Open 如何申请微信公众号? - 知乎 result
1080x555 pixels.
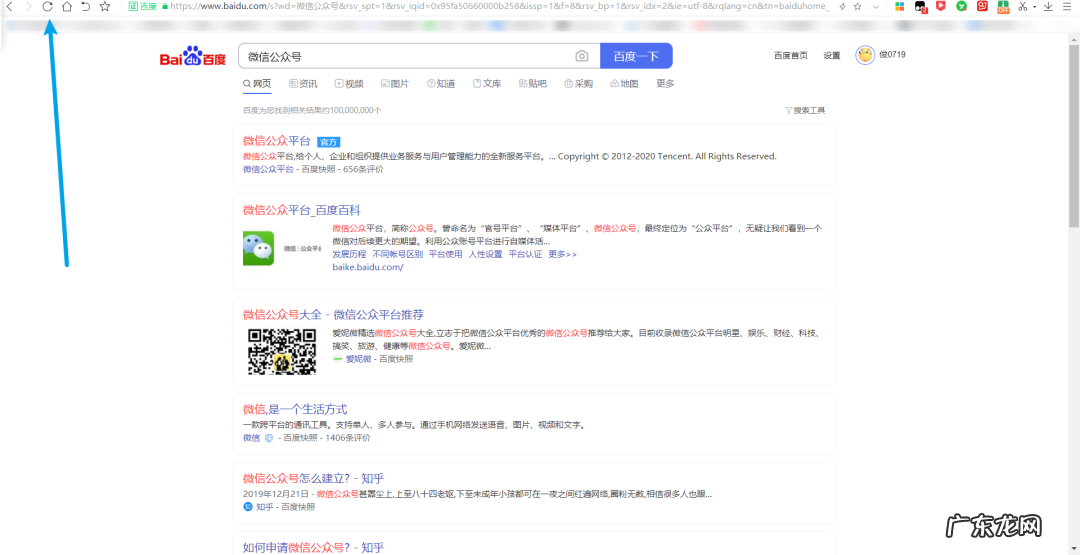(313, 548)
